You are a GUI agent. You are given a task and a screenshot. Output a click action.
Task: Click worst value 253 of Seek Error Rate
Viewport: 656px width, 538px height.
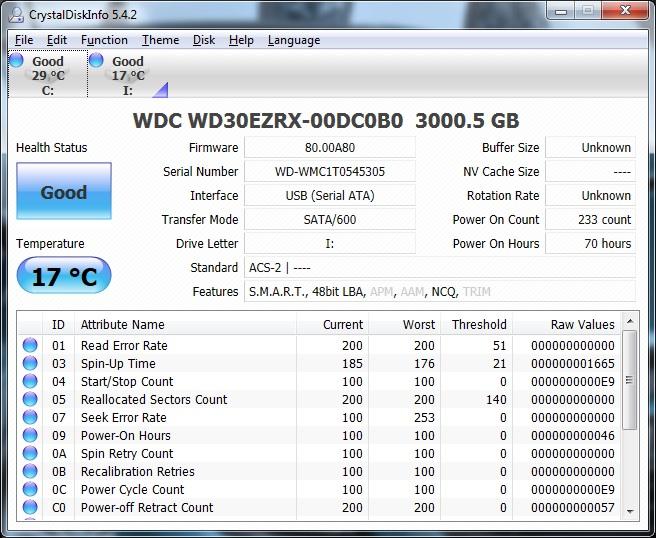(424, 418)
